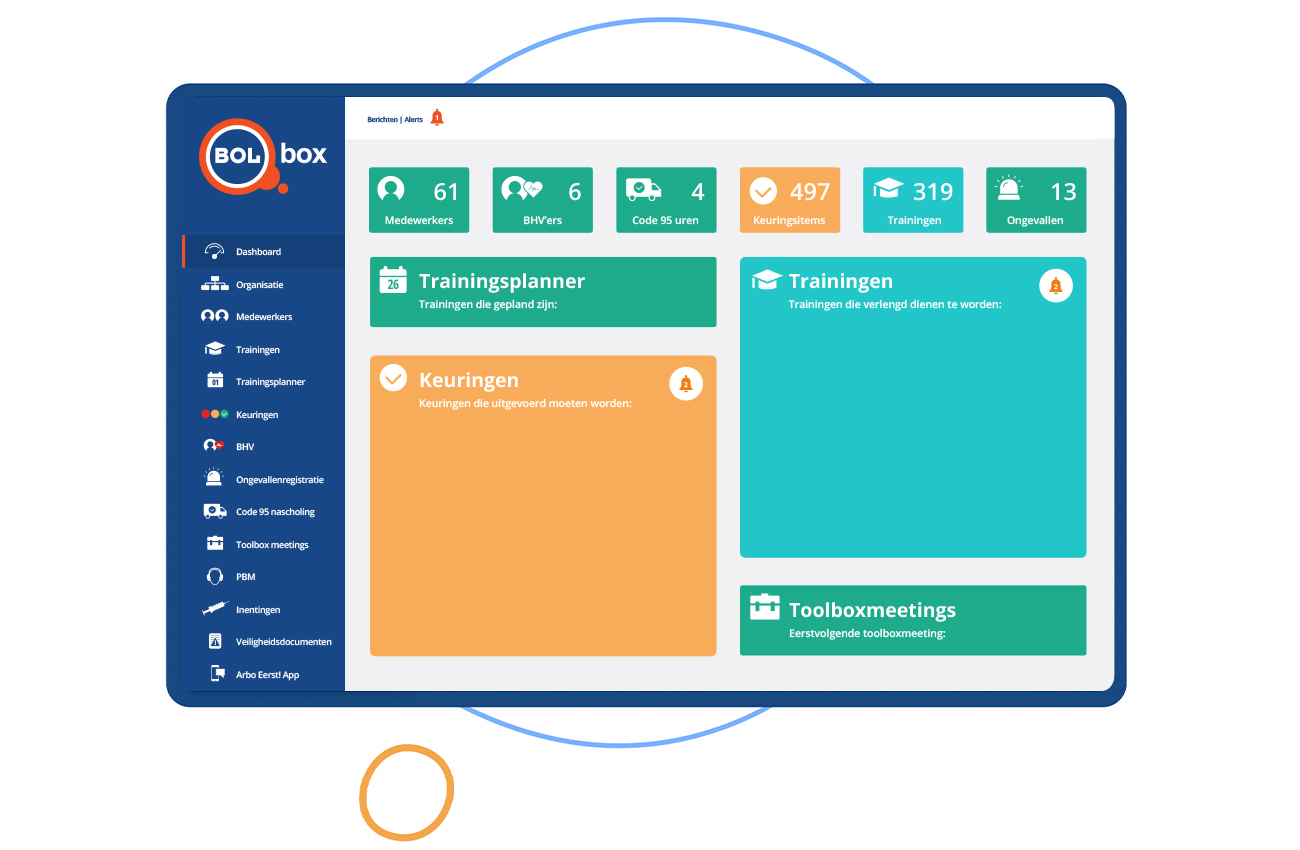Click the bell badge on Keuringen panel
The height and width of the screenshot is (850, 1300).
[686, 383]
